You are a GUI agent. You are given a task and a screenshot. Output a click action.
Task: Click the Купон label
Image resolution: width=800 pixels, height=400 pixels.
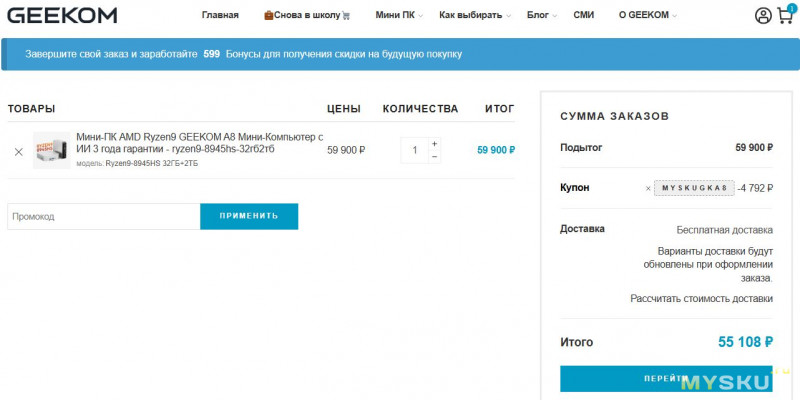(575, 188)
